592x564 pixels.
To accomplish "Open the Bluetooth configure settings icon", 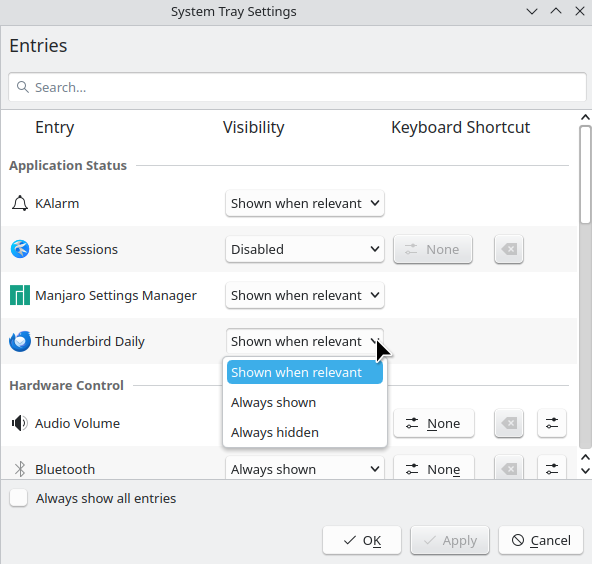I will pyautogui.click(x=552, y=468).
